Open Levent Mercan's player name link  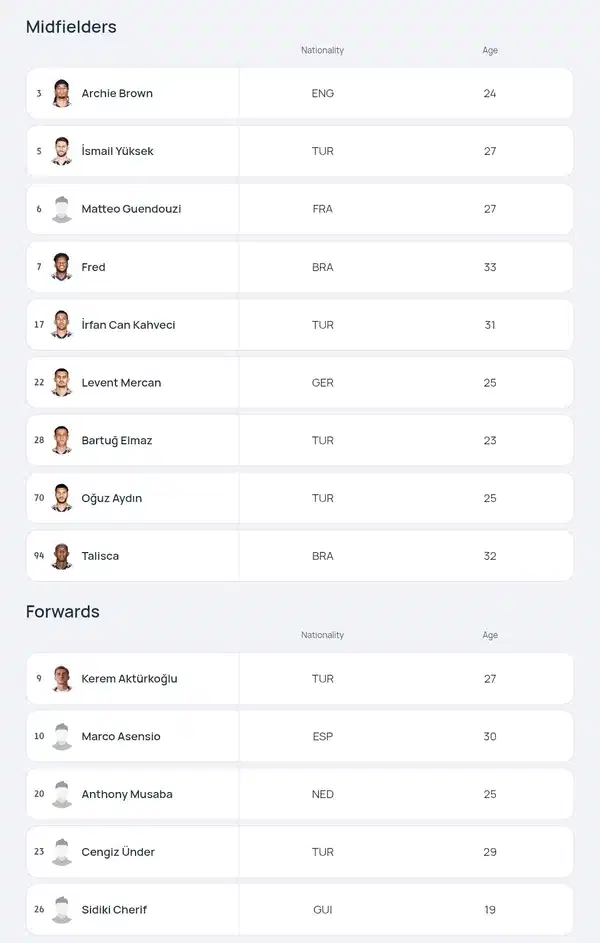[x=121, y=382]
